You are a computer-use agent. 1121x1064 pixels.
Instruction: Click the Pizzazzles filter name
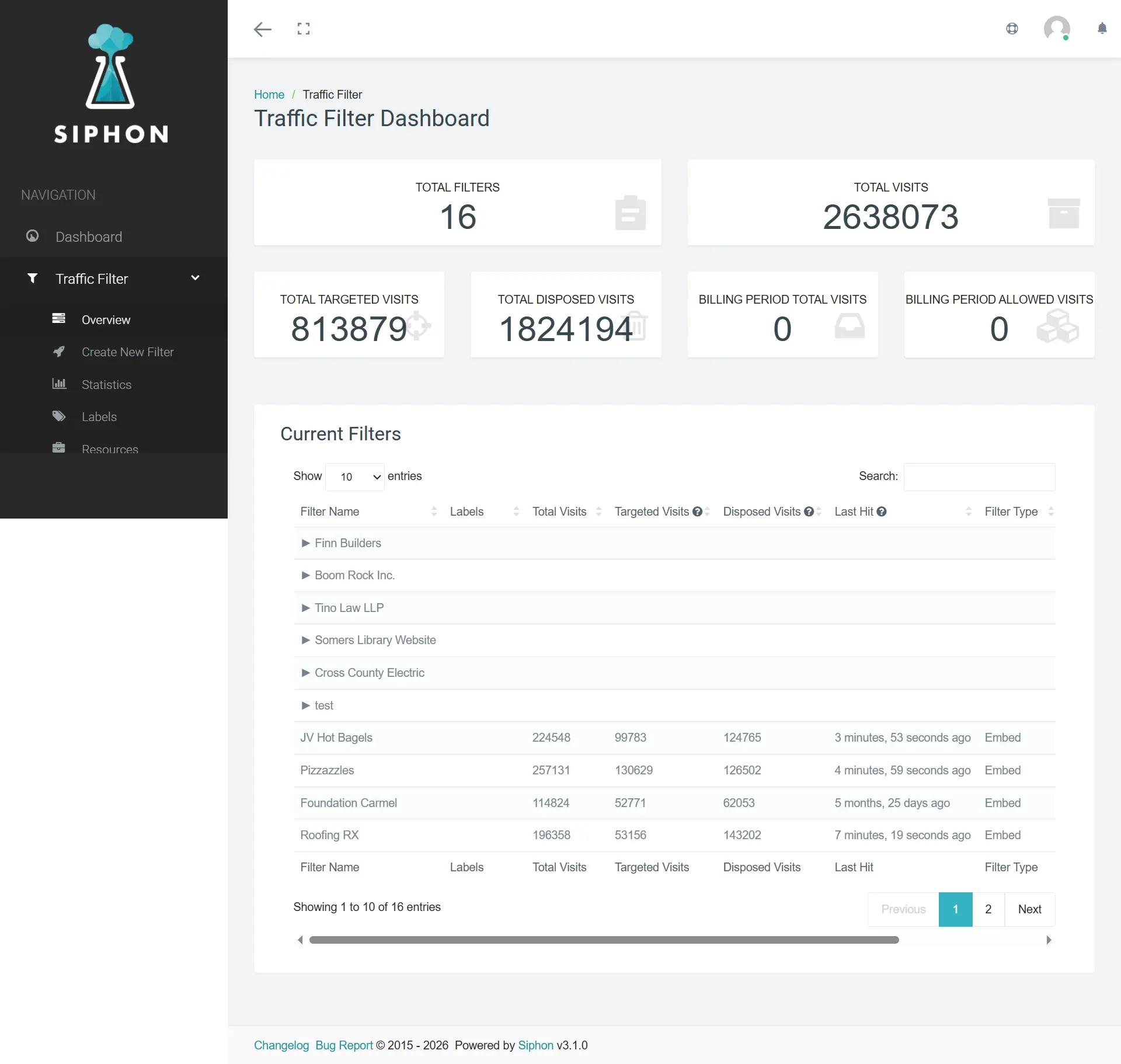(x=327, y=770)
